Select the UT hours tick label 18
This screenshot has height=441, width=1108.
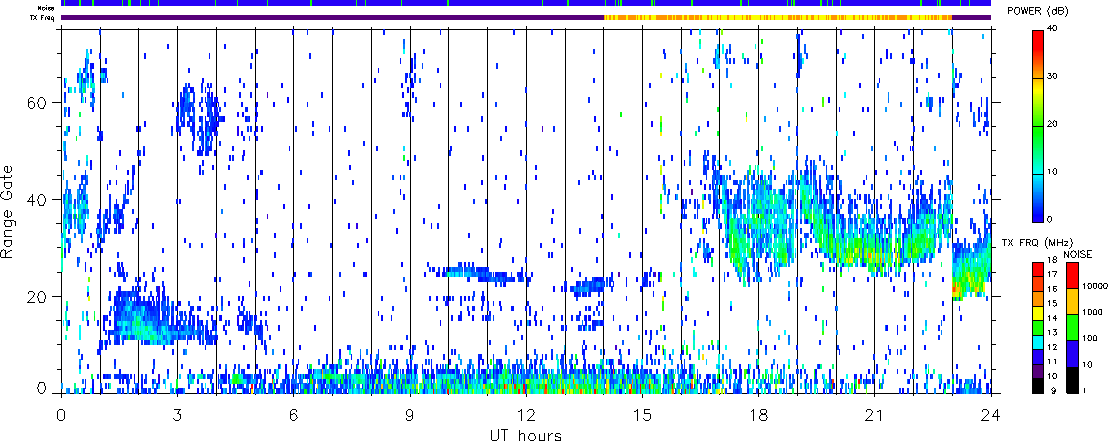[x=758, y=413]
